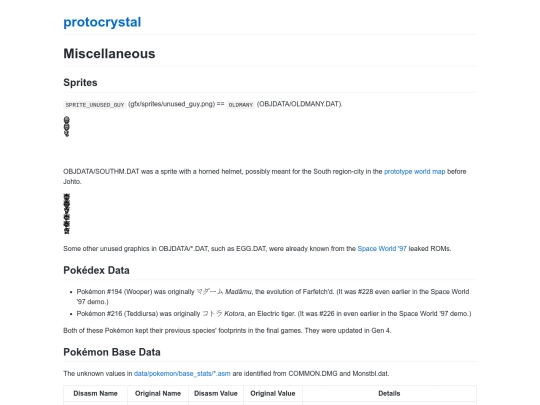Click the Disasm Name column header
The width and height of the screenshot is (540, 405).
coord(95,394)
